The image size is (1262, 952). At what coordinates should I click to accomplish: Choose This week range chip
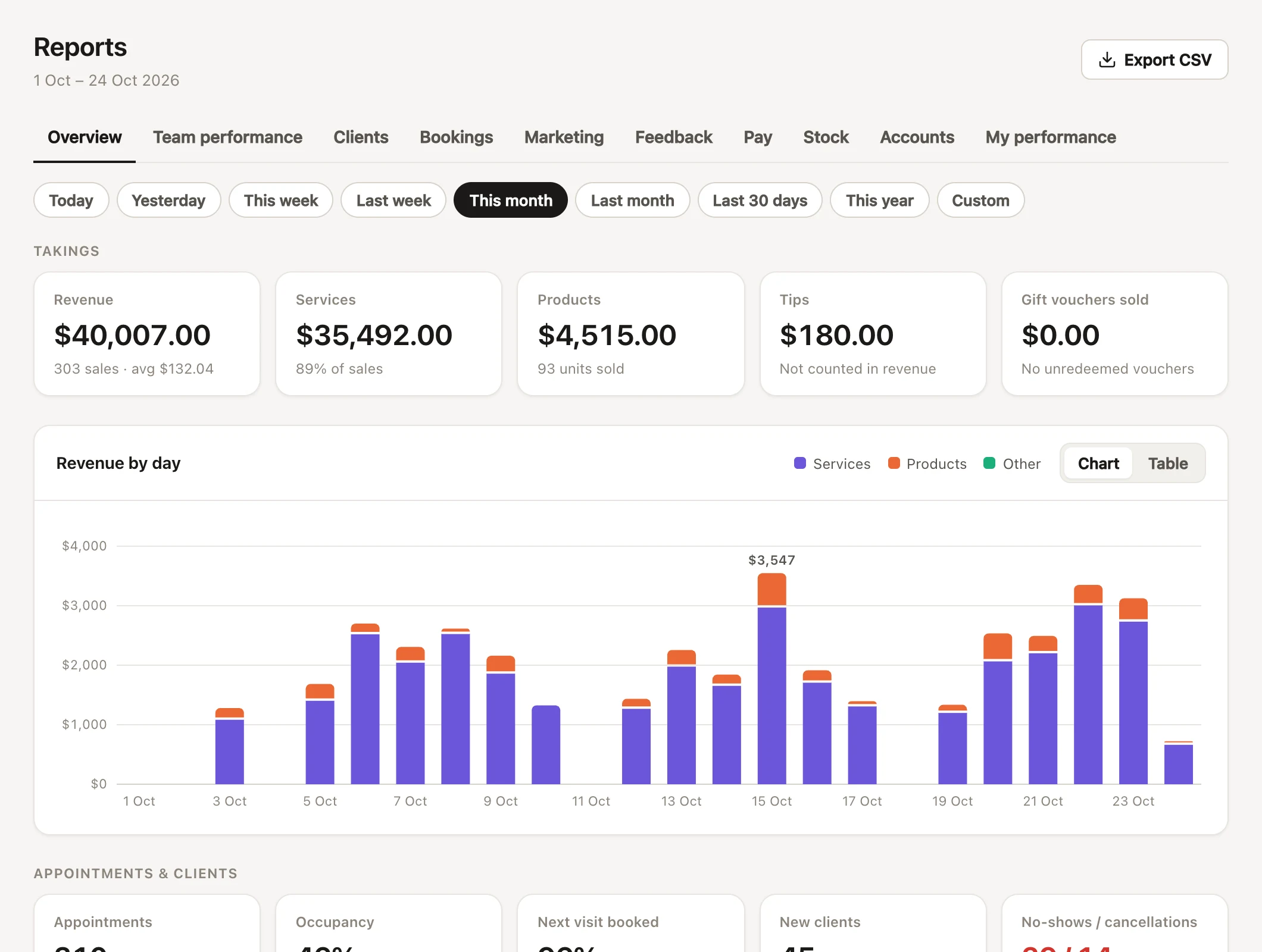[281, 201]
